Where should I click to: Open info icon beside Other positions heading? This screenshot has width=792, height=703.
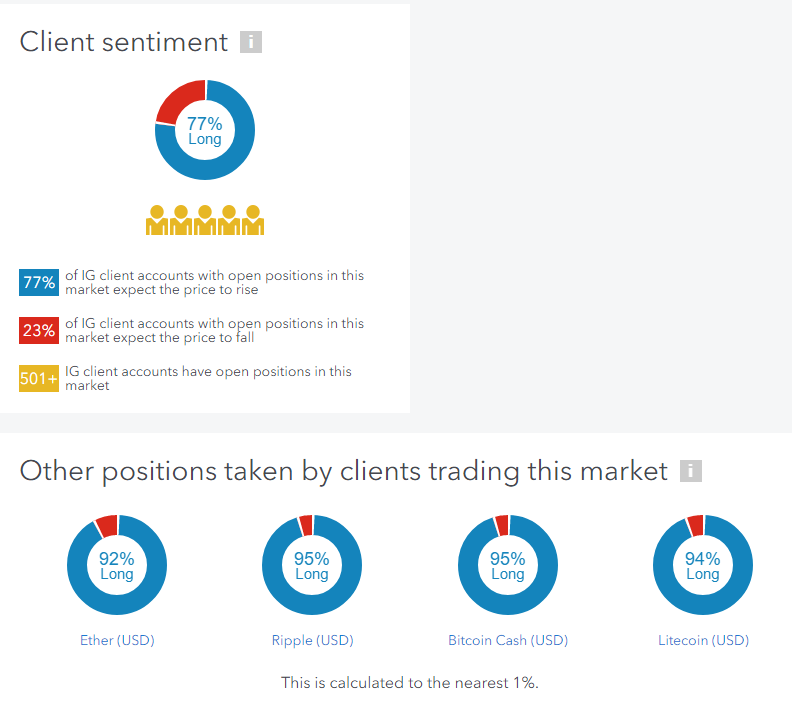click(690, 471)
